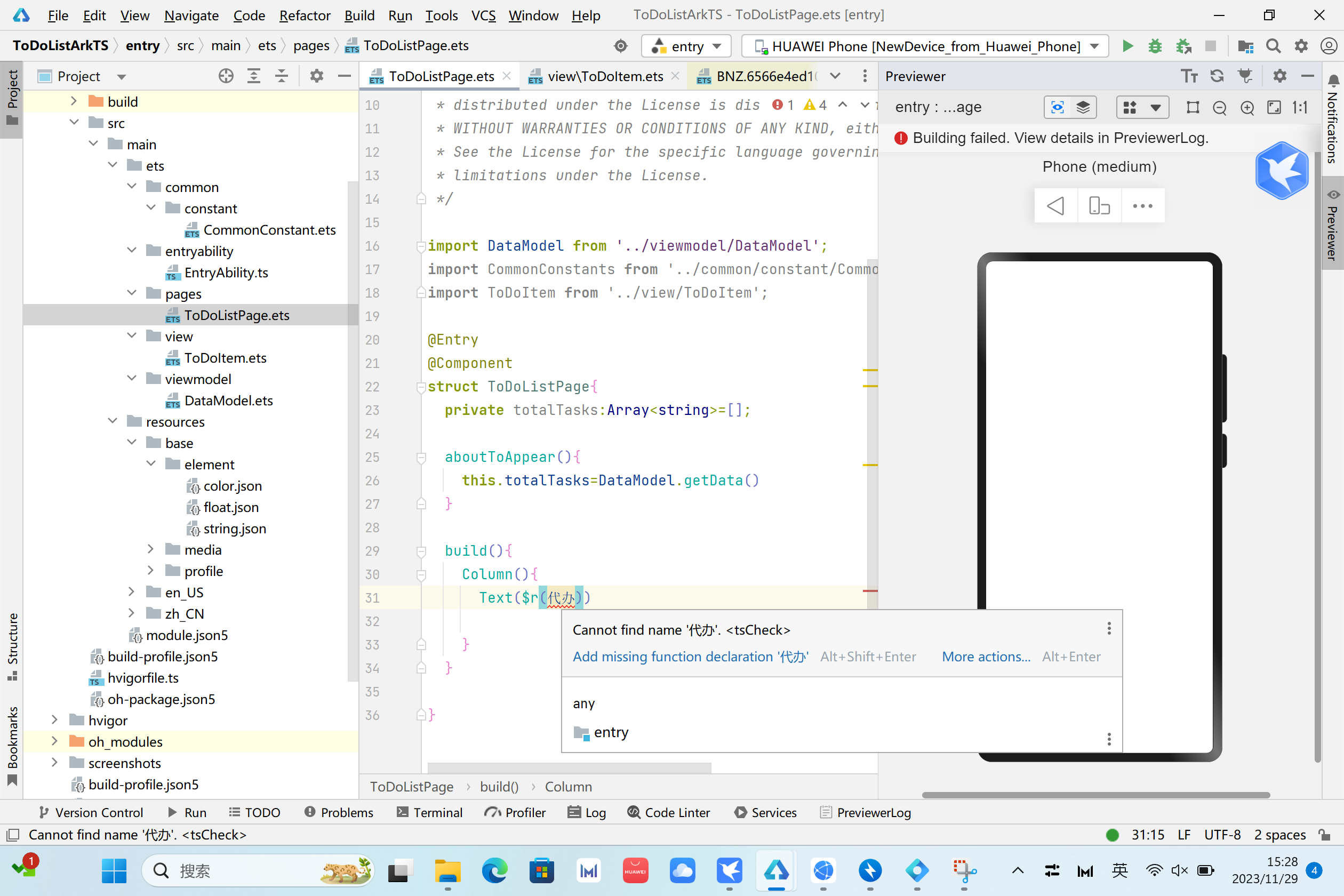Click red error stripe marker on line 31
Image resolution: width=1344 pixels, height=896 pixels.
[x=870, y=591]
